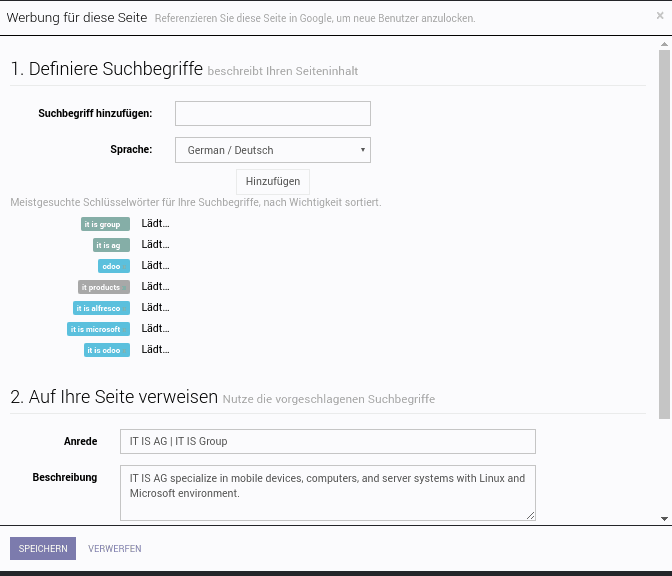Click the Anrede label
The image size is (672, 576).
click(x=81, y=441)
